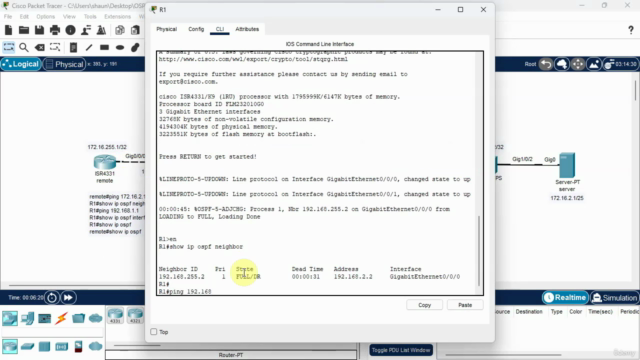Select the Switches subcategory icon
Image resolution: width=640 pixels, height=360 pixels.
click(27, 347)
